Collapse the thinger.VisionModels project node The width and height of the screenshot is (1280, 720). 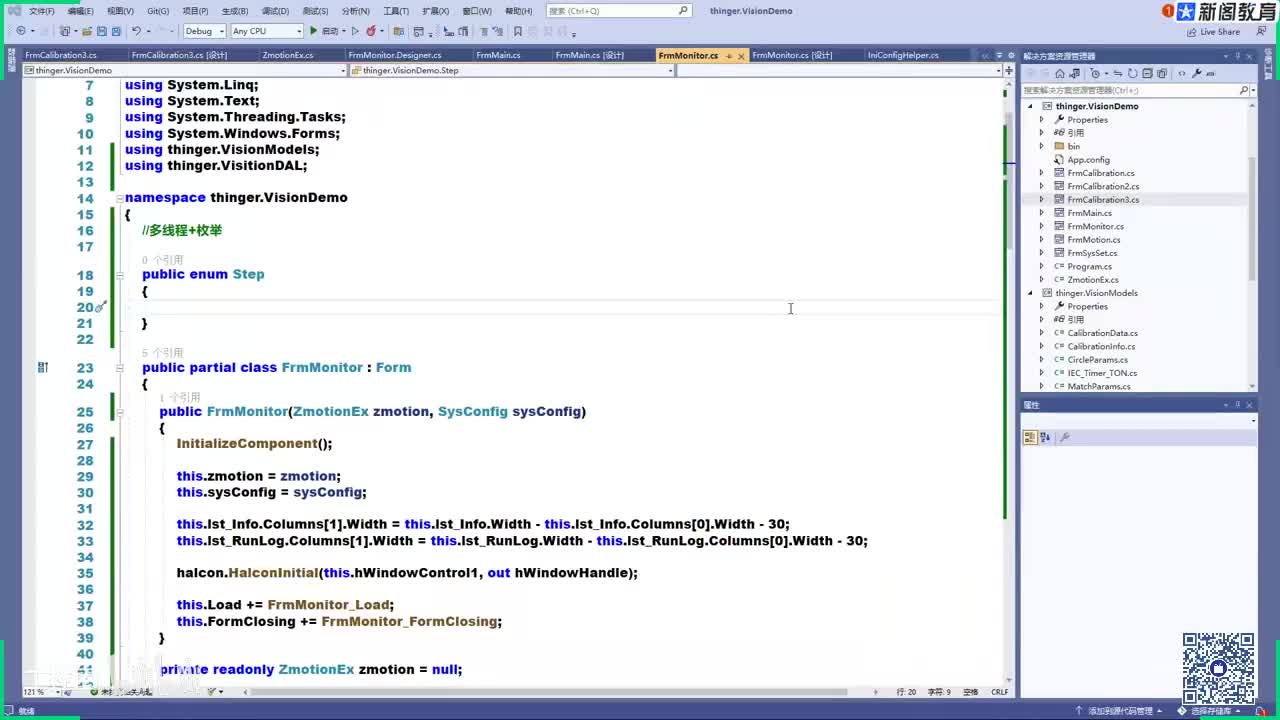click(x=1031, y=293)
